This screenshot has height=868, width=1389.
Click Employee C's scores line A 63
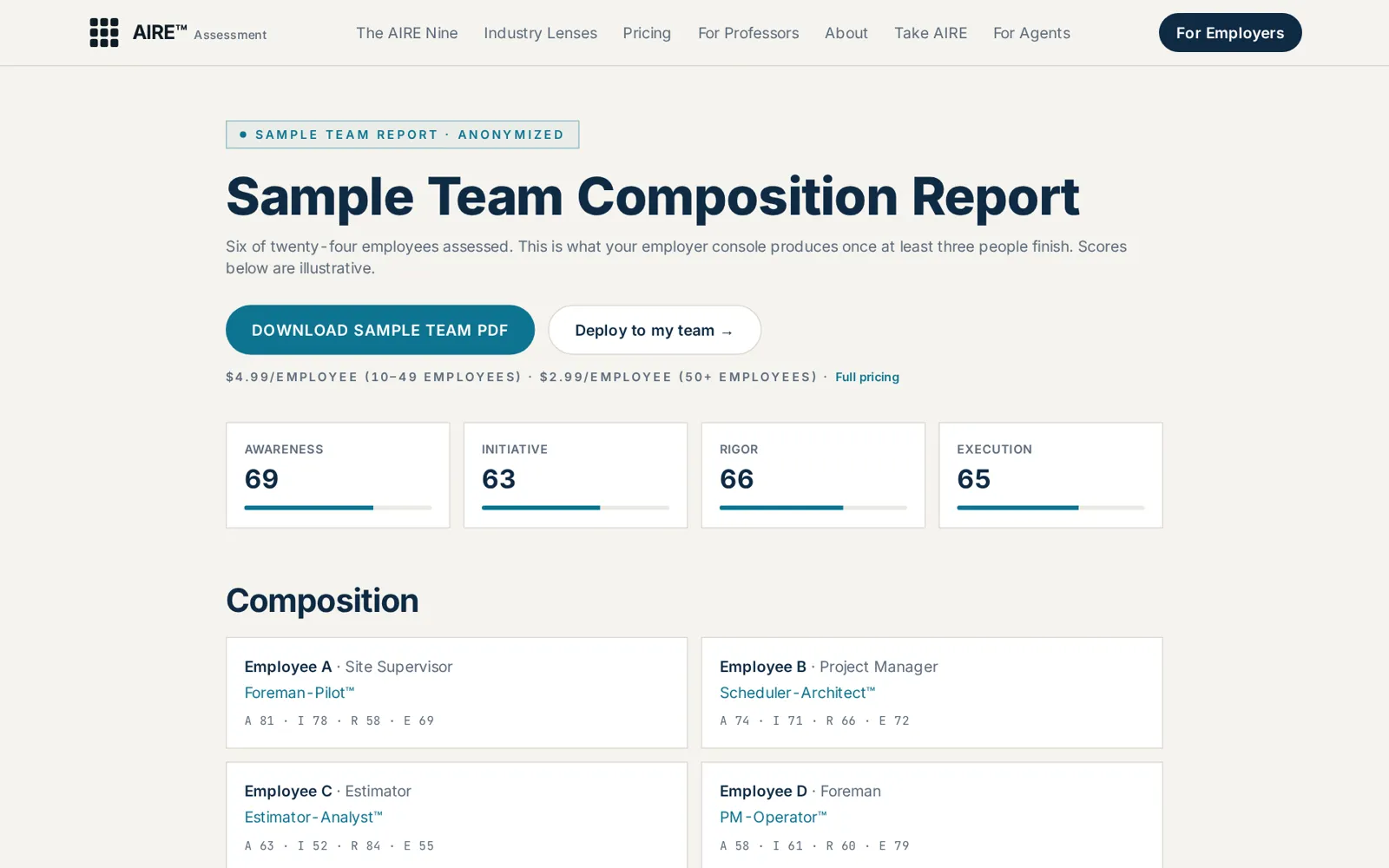click(x=339, y=845)
